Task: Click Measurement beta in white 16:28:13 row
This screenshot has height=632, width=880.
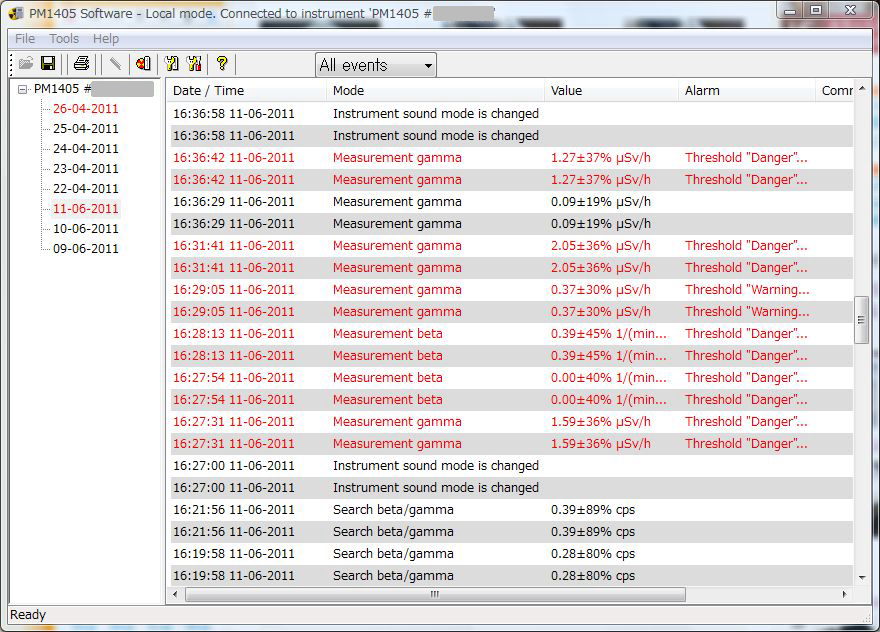Action: click(x=388, y=334)
